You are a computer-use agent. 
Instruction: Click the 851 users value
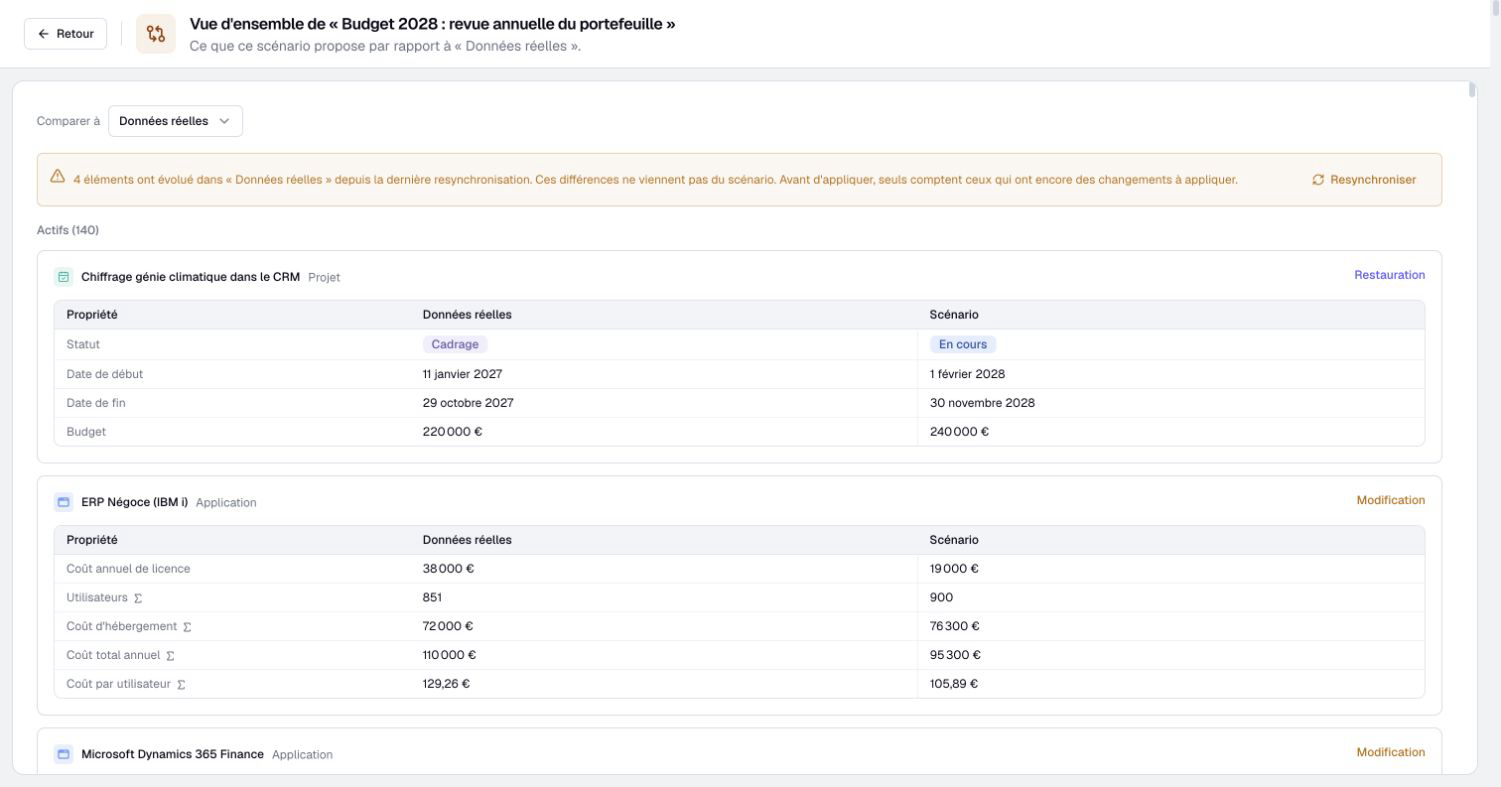click(x=432, y=598)
